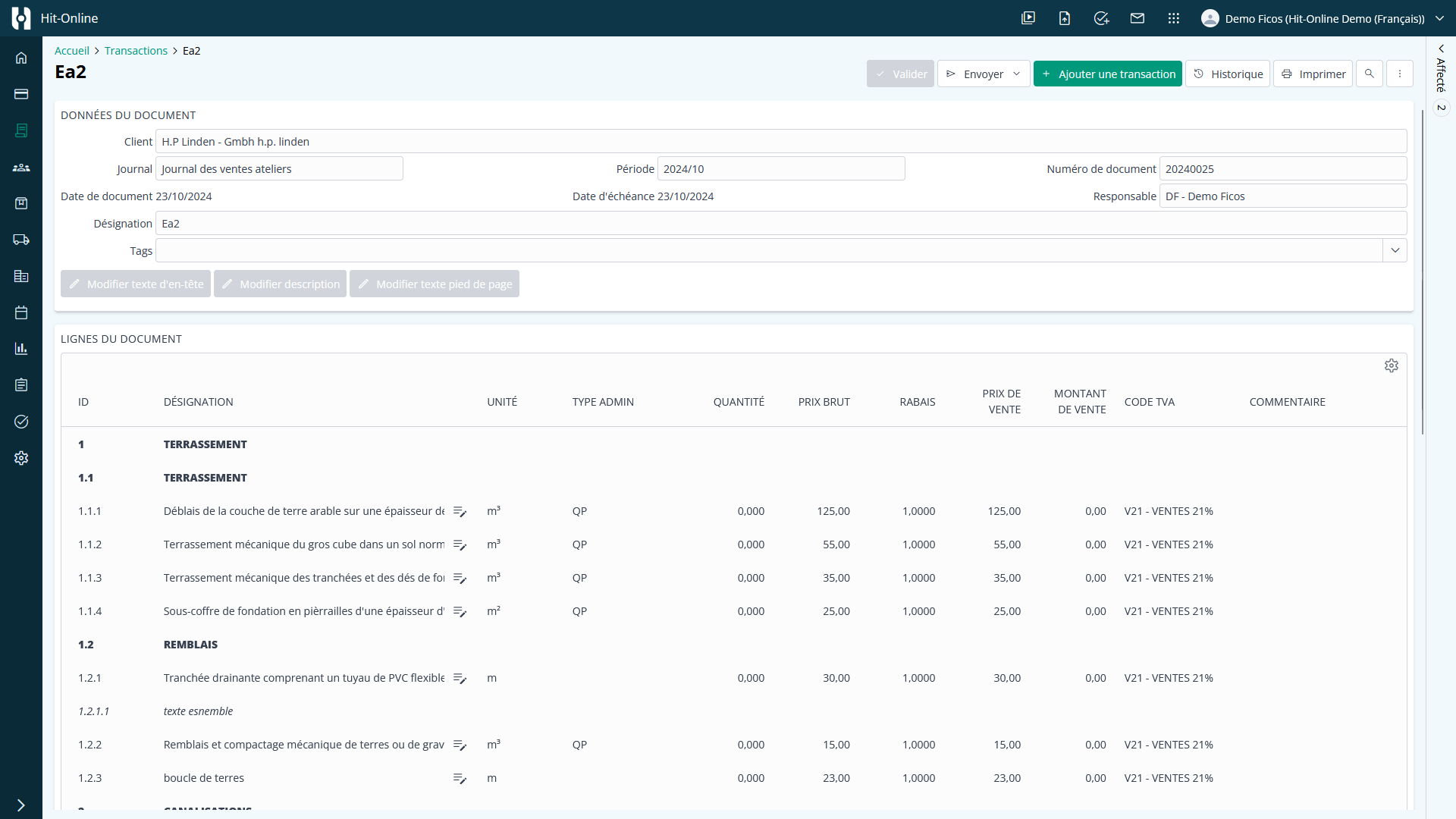This screenshot has width=1456, height=819.
Task: Expand the sidebar with bottom chevron
Action: 21,805
